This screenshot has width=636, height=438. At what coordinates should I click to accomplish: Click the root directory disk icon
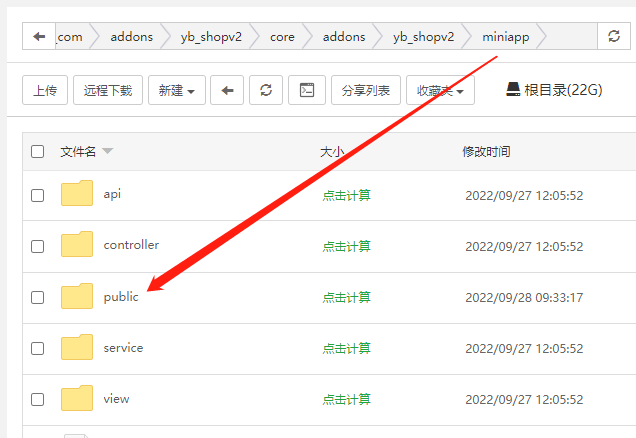[513, 90]
